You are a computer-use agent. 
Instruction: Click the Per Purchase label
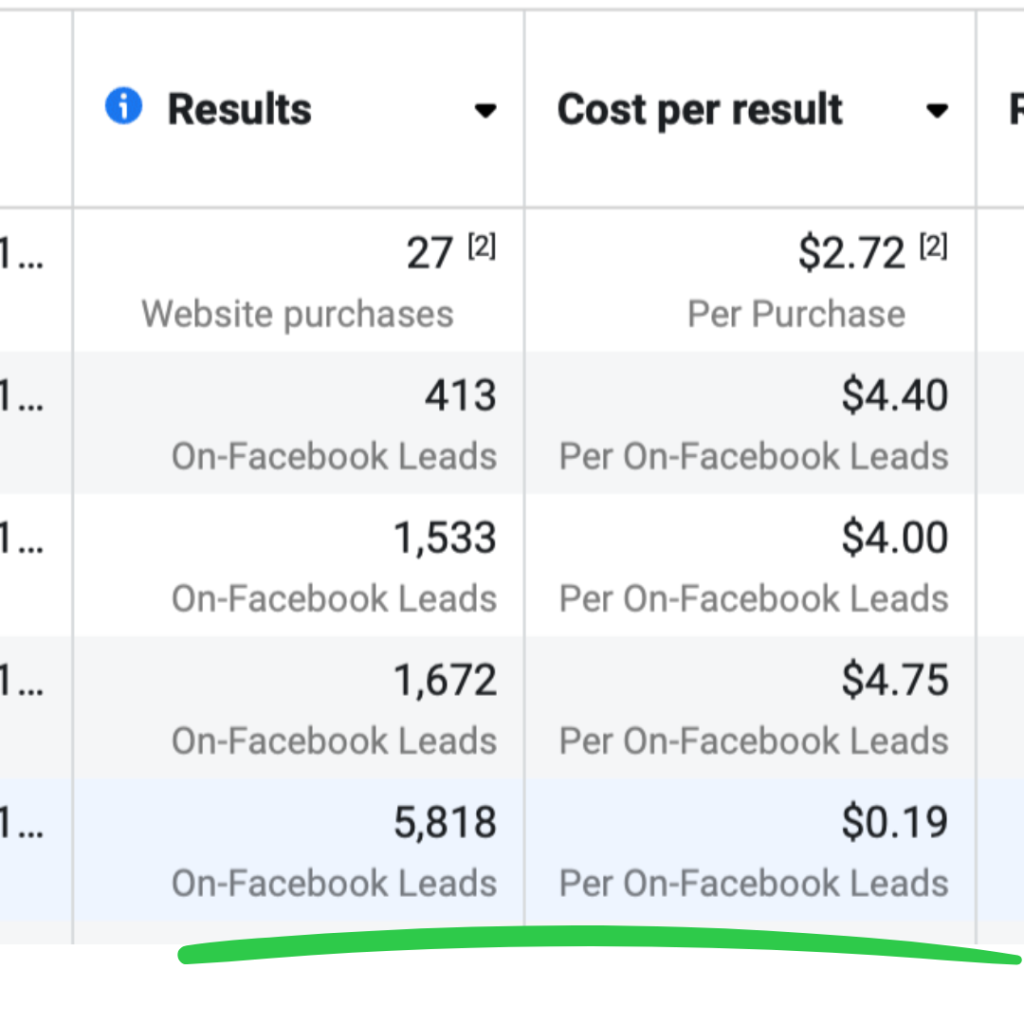tap(797, 315)
